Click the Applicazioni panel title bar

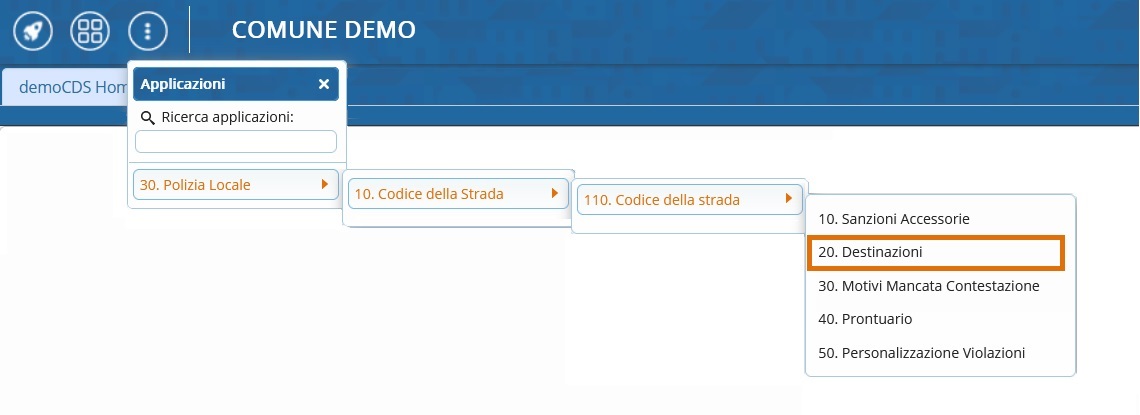[x=220, y=84]
